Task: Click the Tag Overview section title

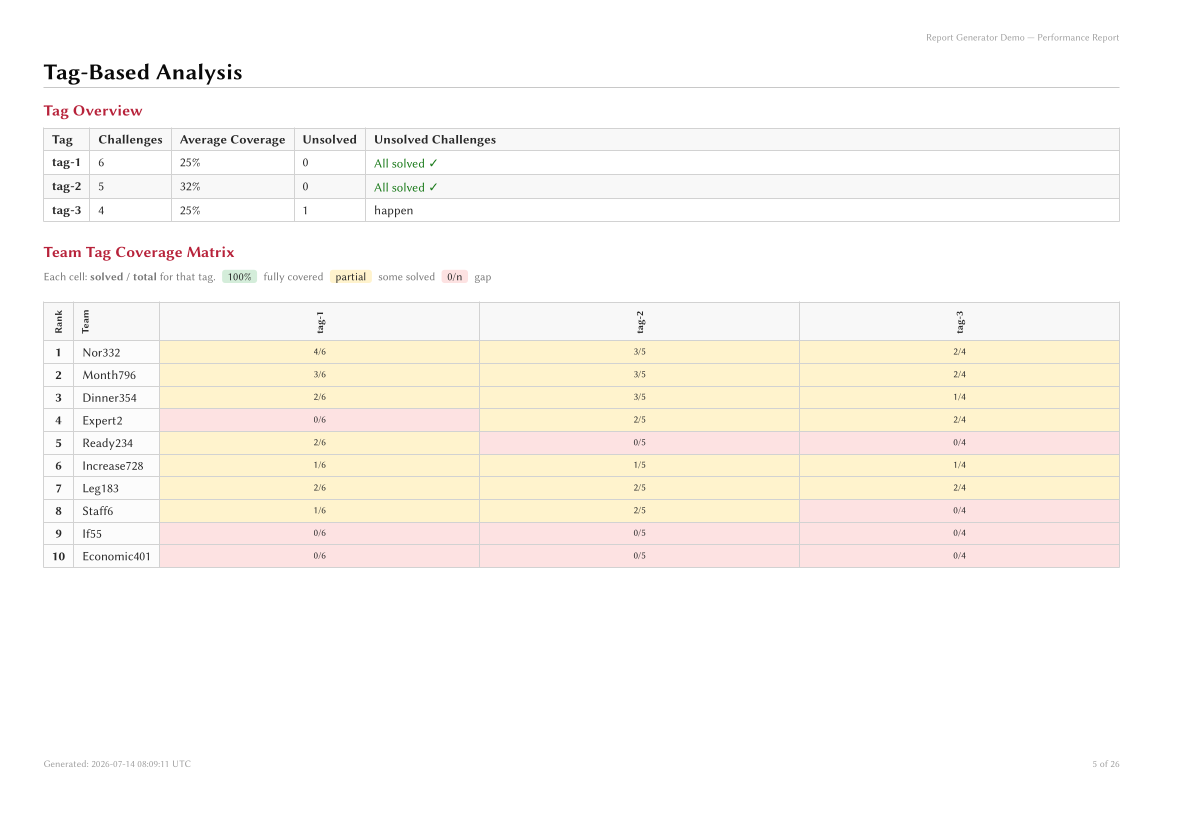Action: coord(92,111)
